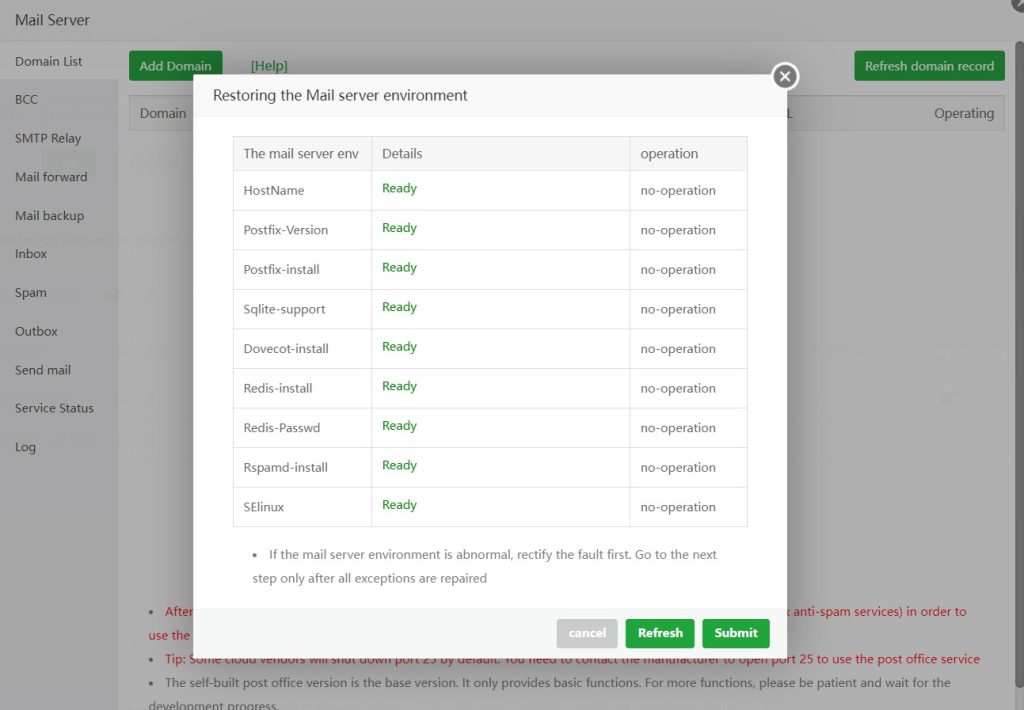
Task: Click cancel in the dialog footer
Action: [587, 633]
